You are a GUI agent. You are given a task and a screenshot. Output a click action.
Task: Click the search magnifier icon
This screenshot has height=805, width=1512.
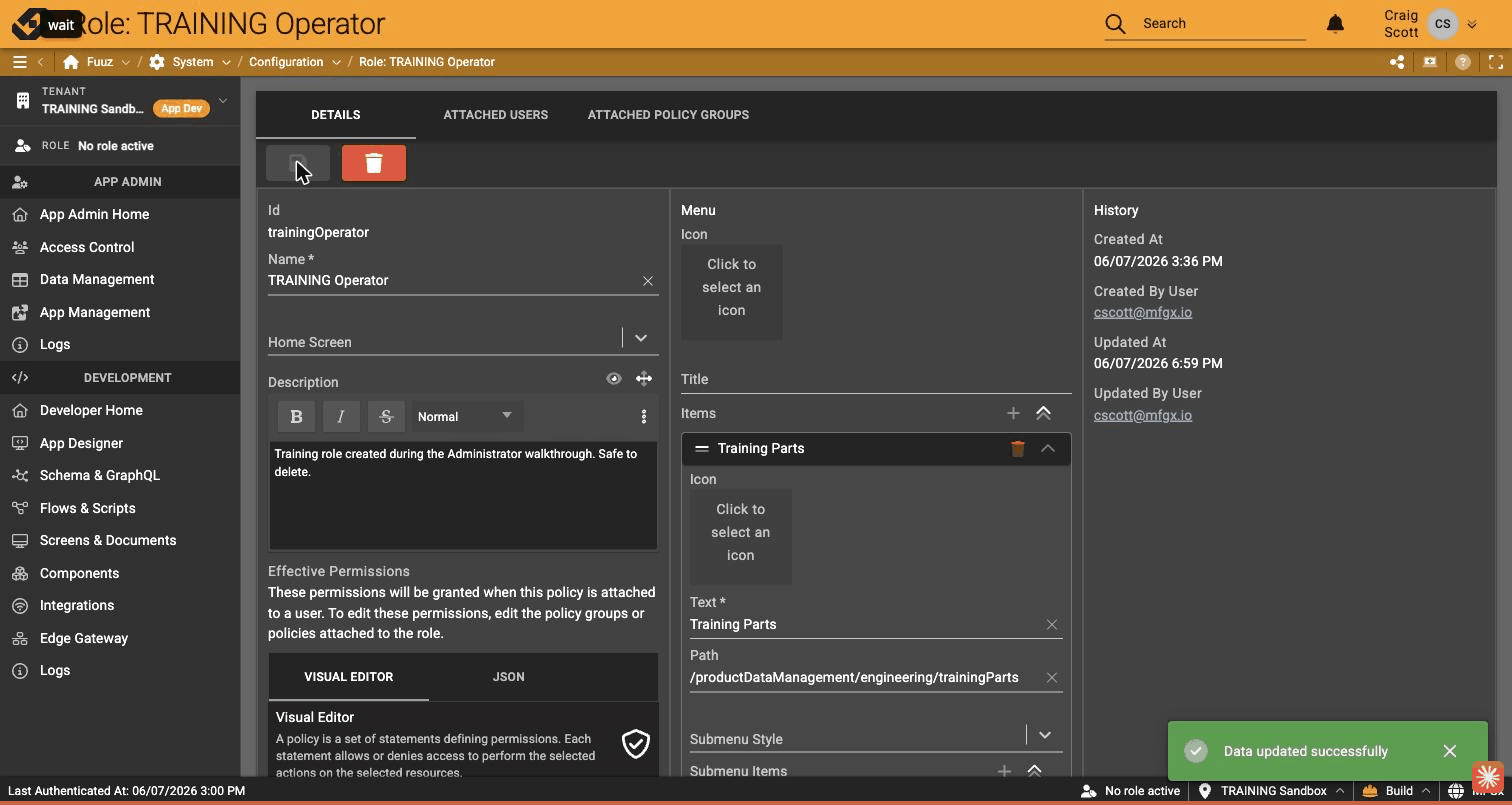coord(1115,23)
